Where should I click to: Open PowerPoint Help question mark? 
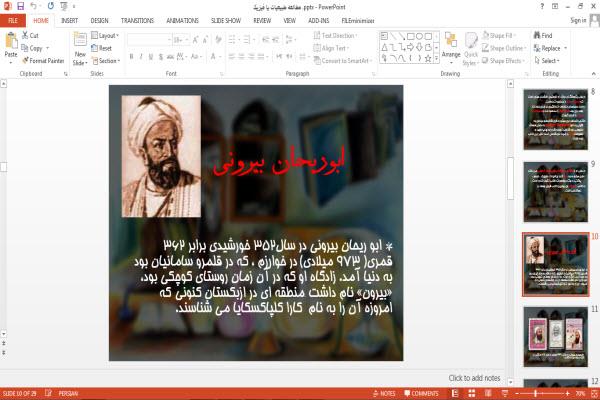pos(542,6)
